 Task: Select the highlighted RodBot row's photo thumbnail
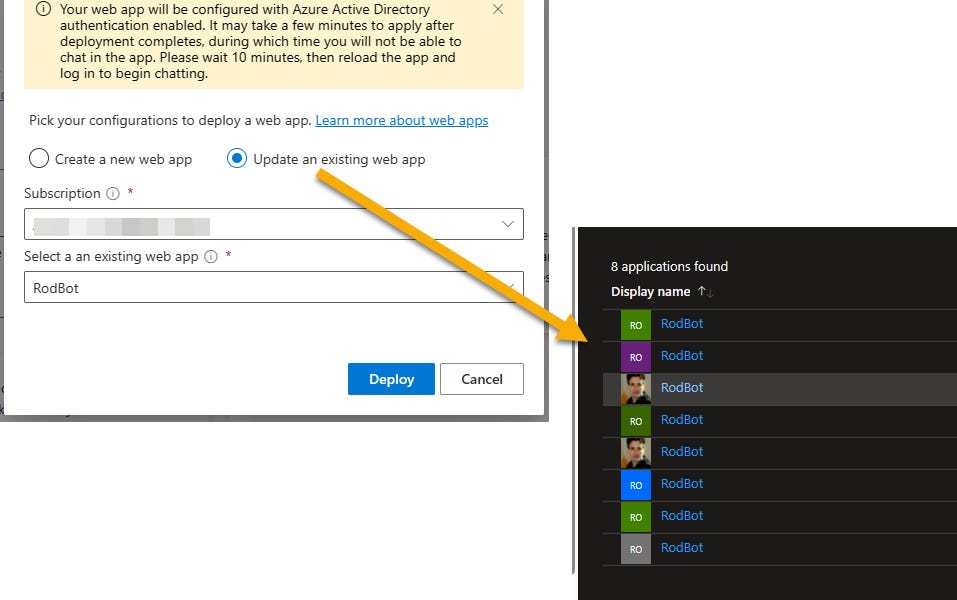pos(636,389)
